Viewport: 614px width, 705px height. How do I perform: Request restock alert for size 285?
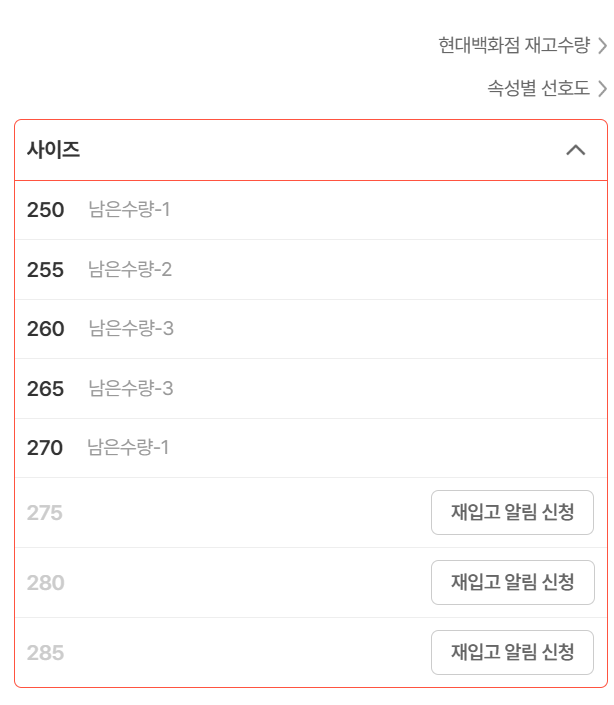pyautogui.click(x=512, y=653)
